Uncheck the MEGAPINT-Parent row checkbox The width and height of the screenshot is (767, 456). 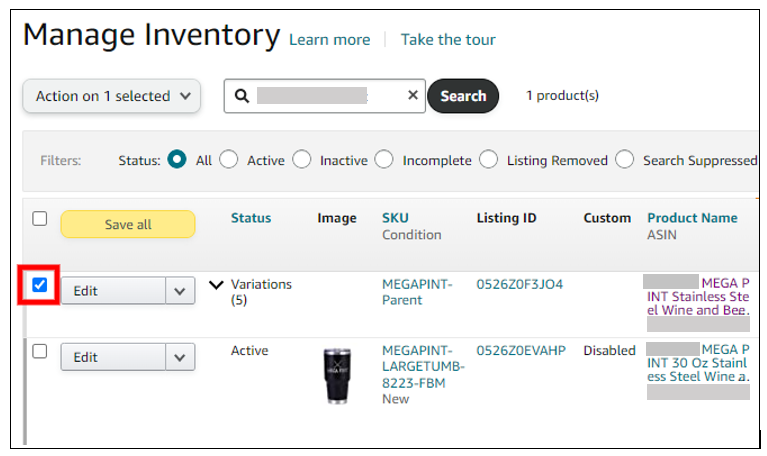click(x=40, y=286)
